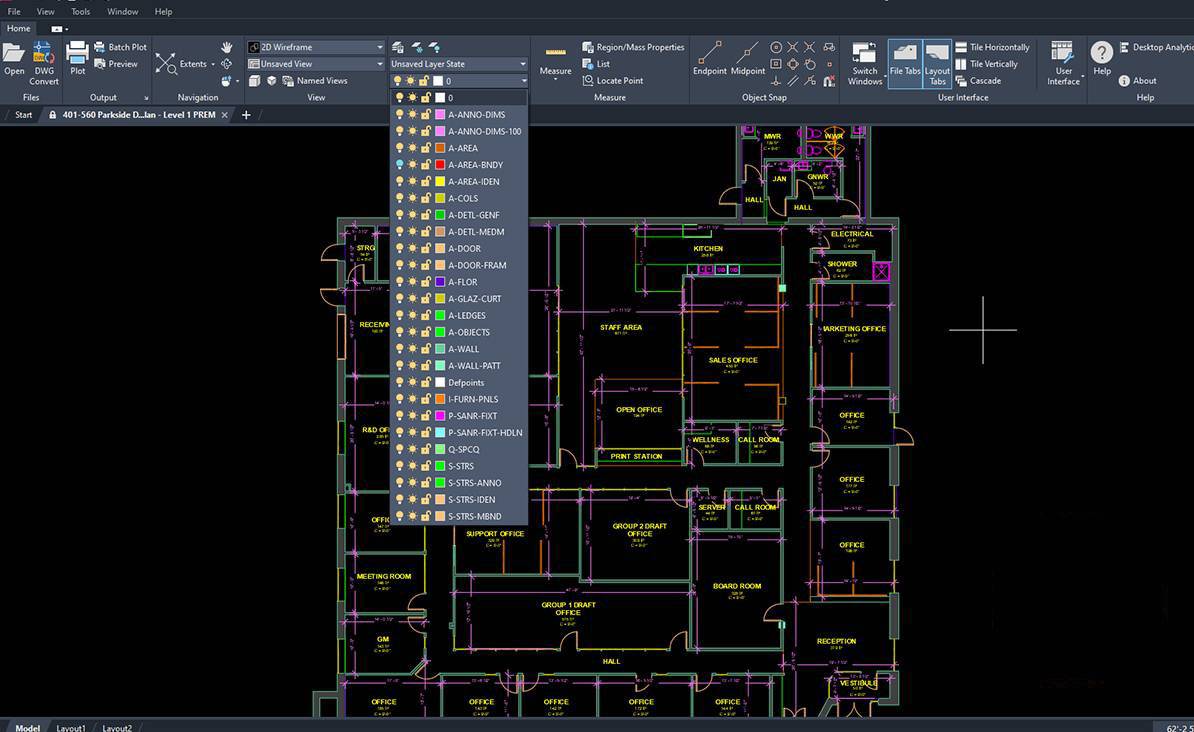Click the Plot printer icon
This screenshot has width=1194, height=732.
coord(77,58)
